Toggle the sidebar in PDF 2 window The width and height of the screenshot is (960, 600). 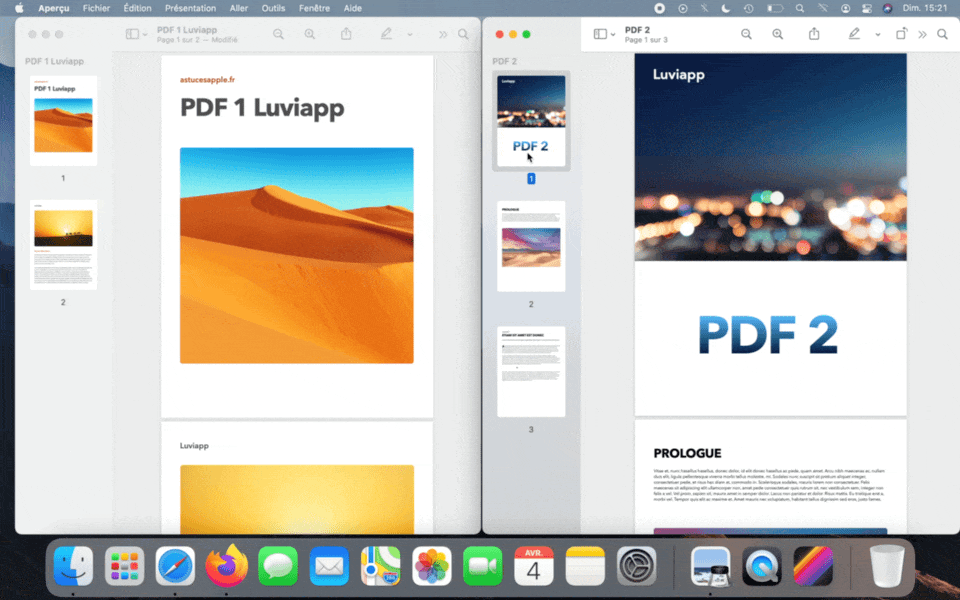tap(601, 33)
